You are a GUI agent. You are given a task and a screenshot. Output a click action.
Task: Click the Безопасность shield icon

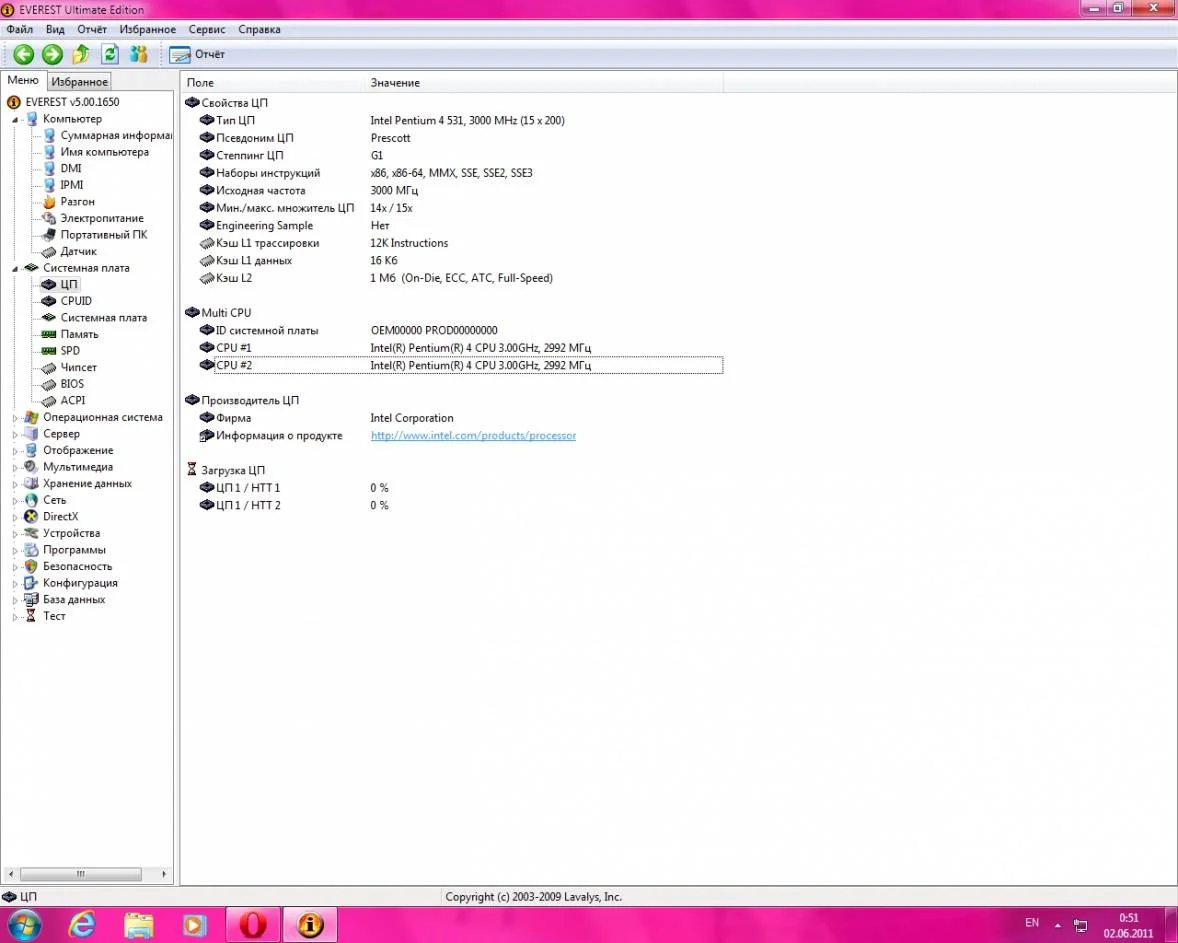(x=31, y=567)
